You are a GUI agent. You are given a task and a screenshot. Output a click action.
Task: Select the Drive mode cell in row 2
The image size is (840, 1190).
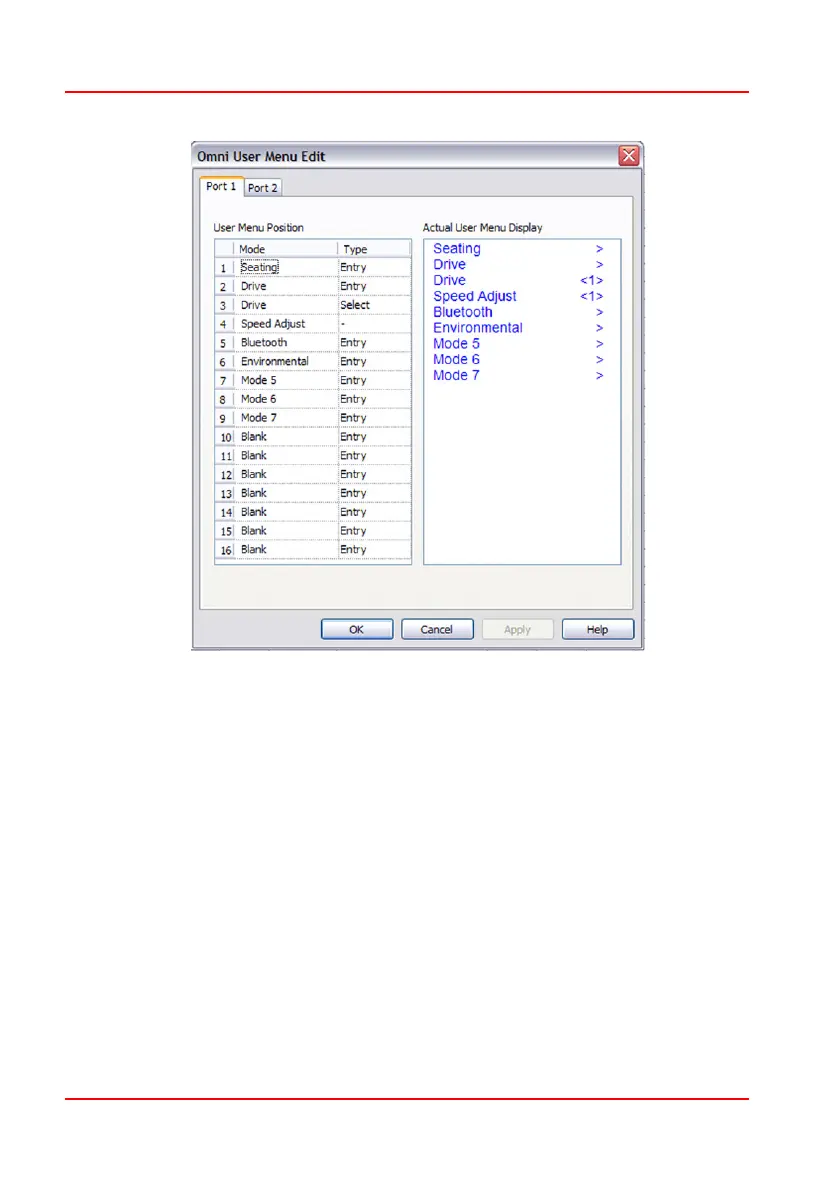(285, 286)
